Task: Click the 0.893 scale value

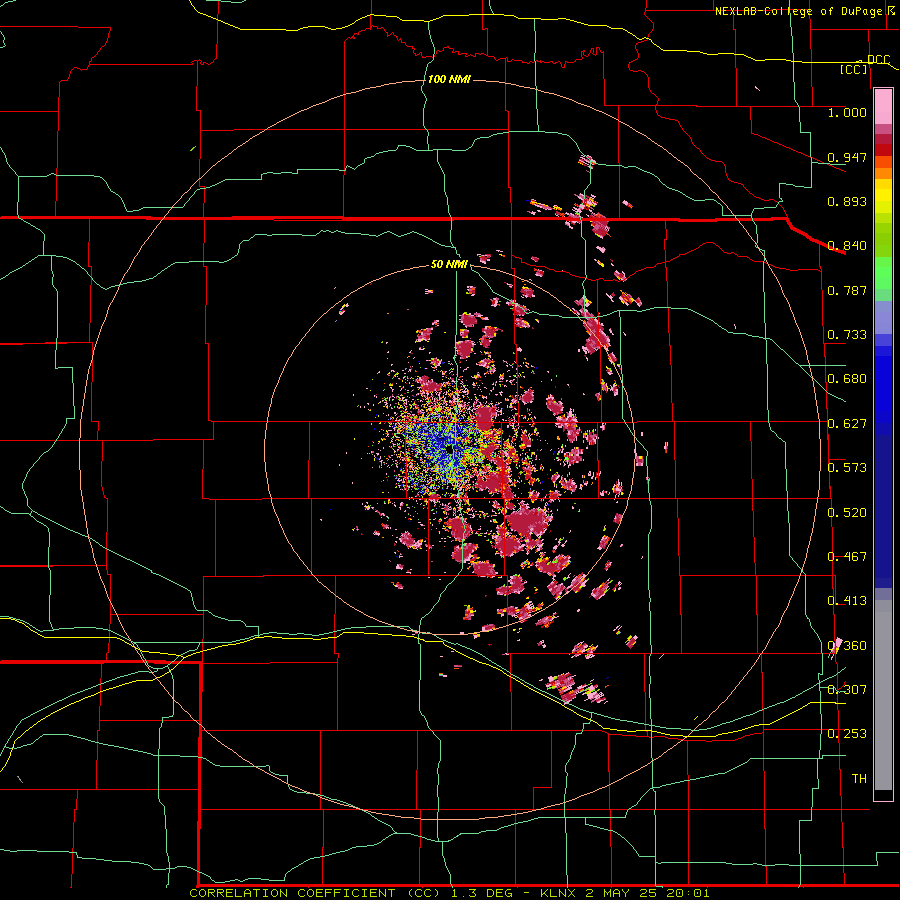Action: (847, 201)
